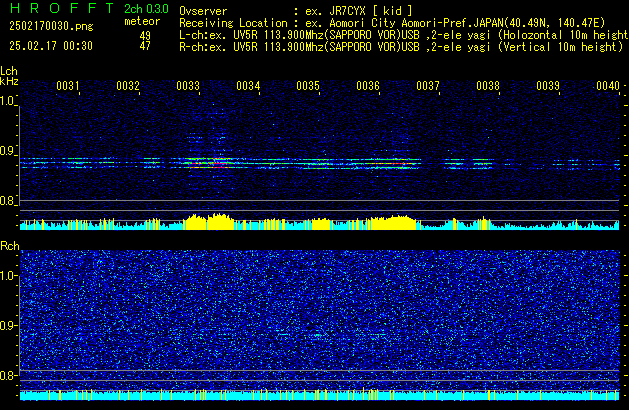The image size is (629, 410).
Task: Click time marker 0032
Action: coord(128,86)
